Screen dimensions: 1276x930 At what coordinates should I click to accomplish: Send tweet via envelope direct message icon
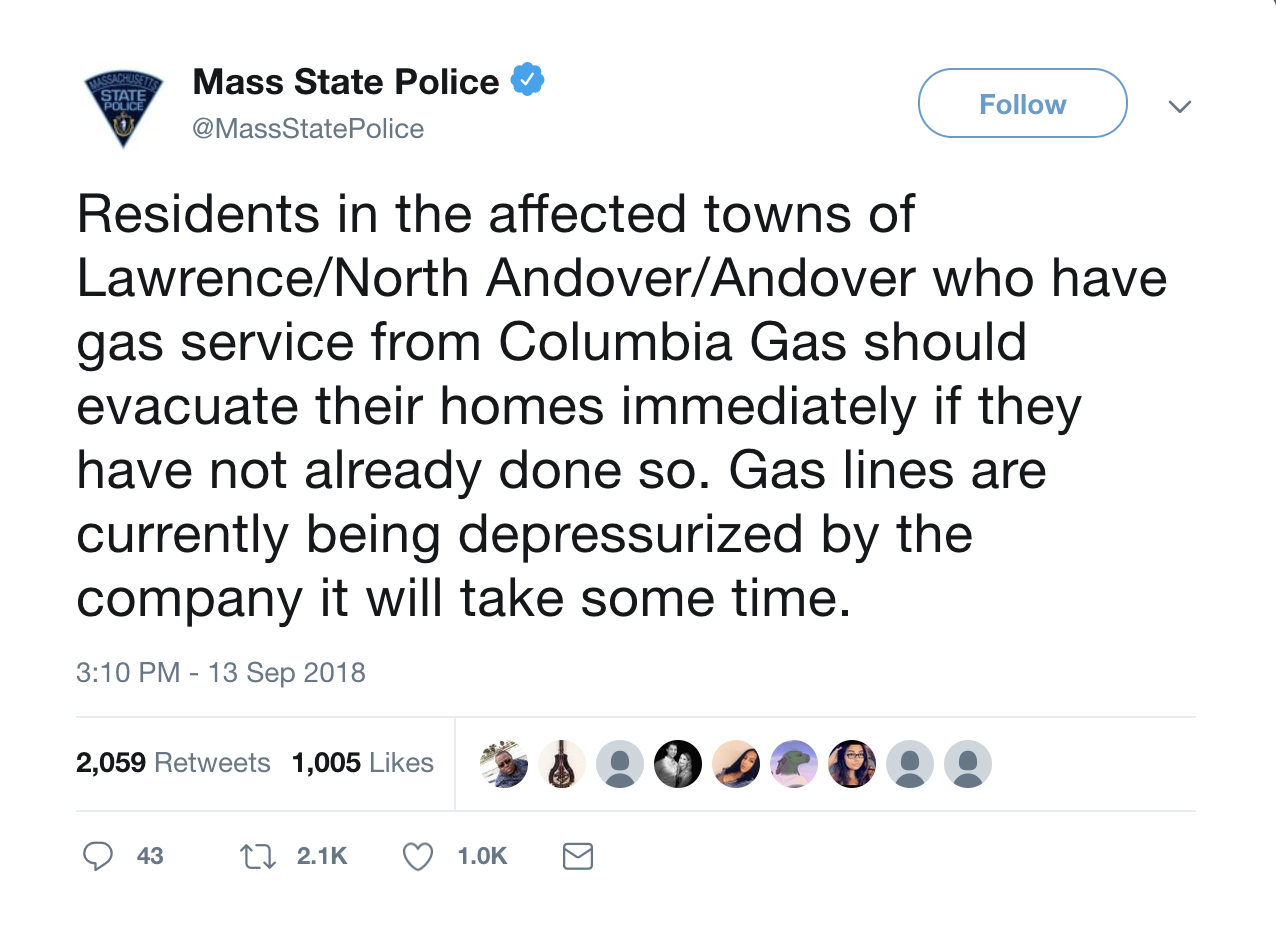(578, 856)
